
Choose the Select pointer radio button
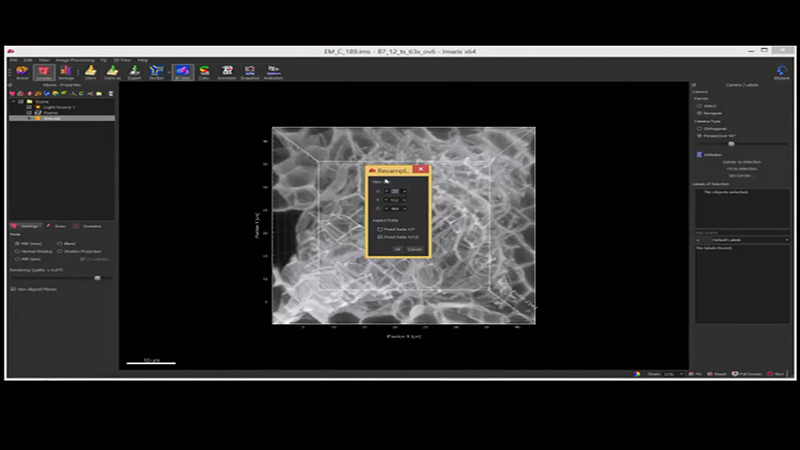click(x=699, y=106)
